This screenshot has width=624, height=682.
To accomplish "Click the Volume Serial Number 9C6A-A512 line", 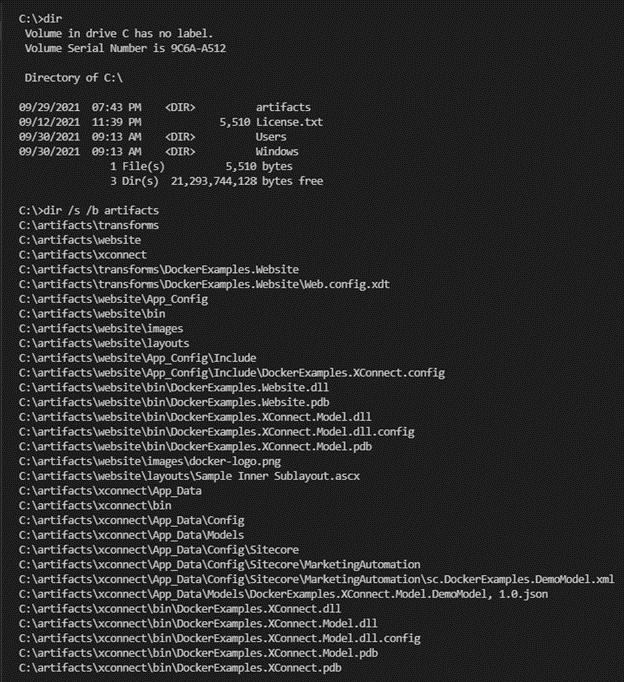I will click(125, 48).
